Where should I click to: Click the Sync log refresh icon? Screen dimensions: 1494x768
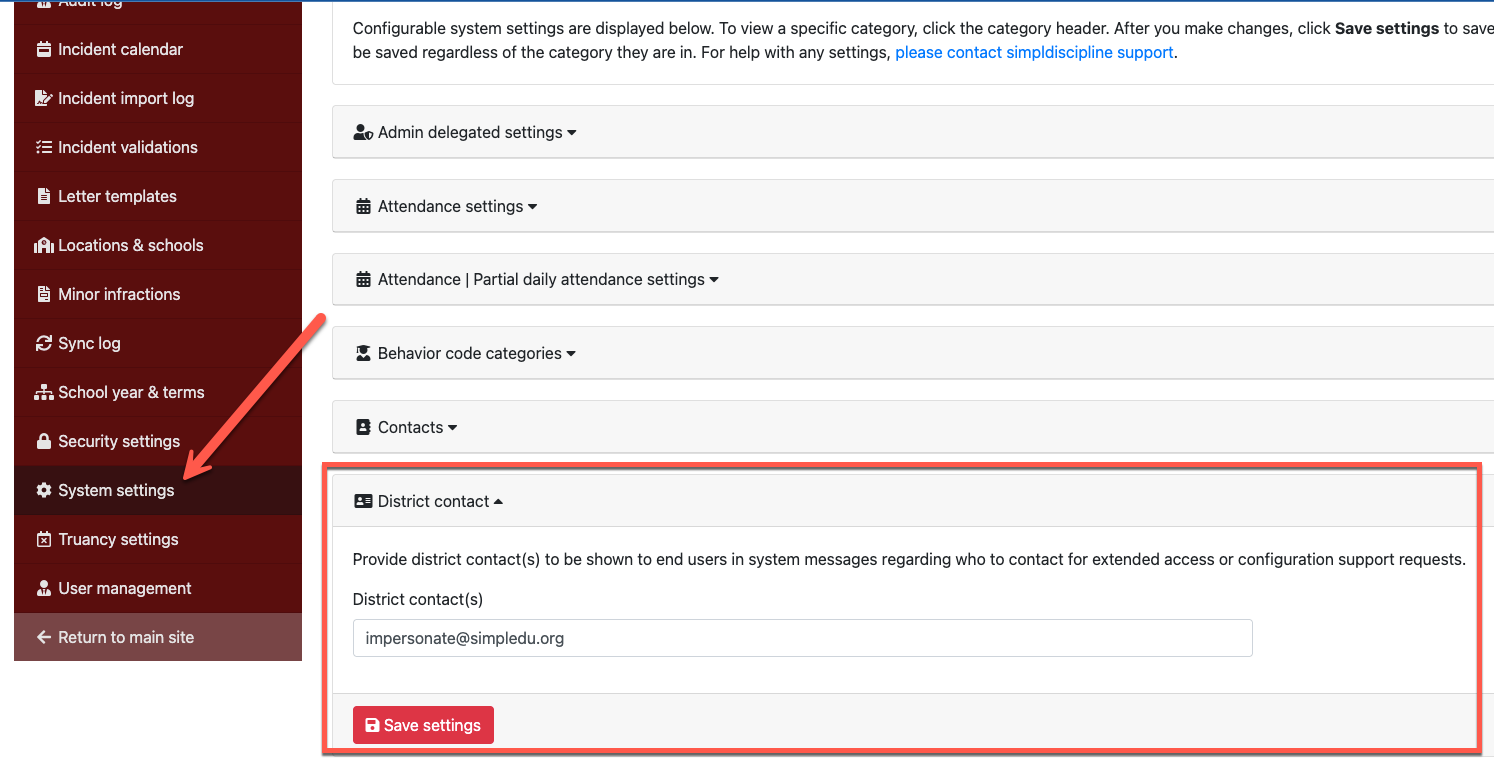pyautogui.click(x=43, y=343)
